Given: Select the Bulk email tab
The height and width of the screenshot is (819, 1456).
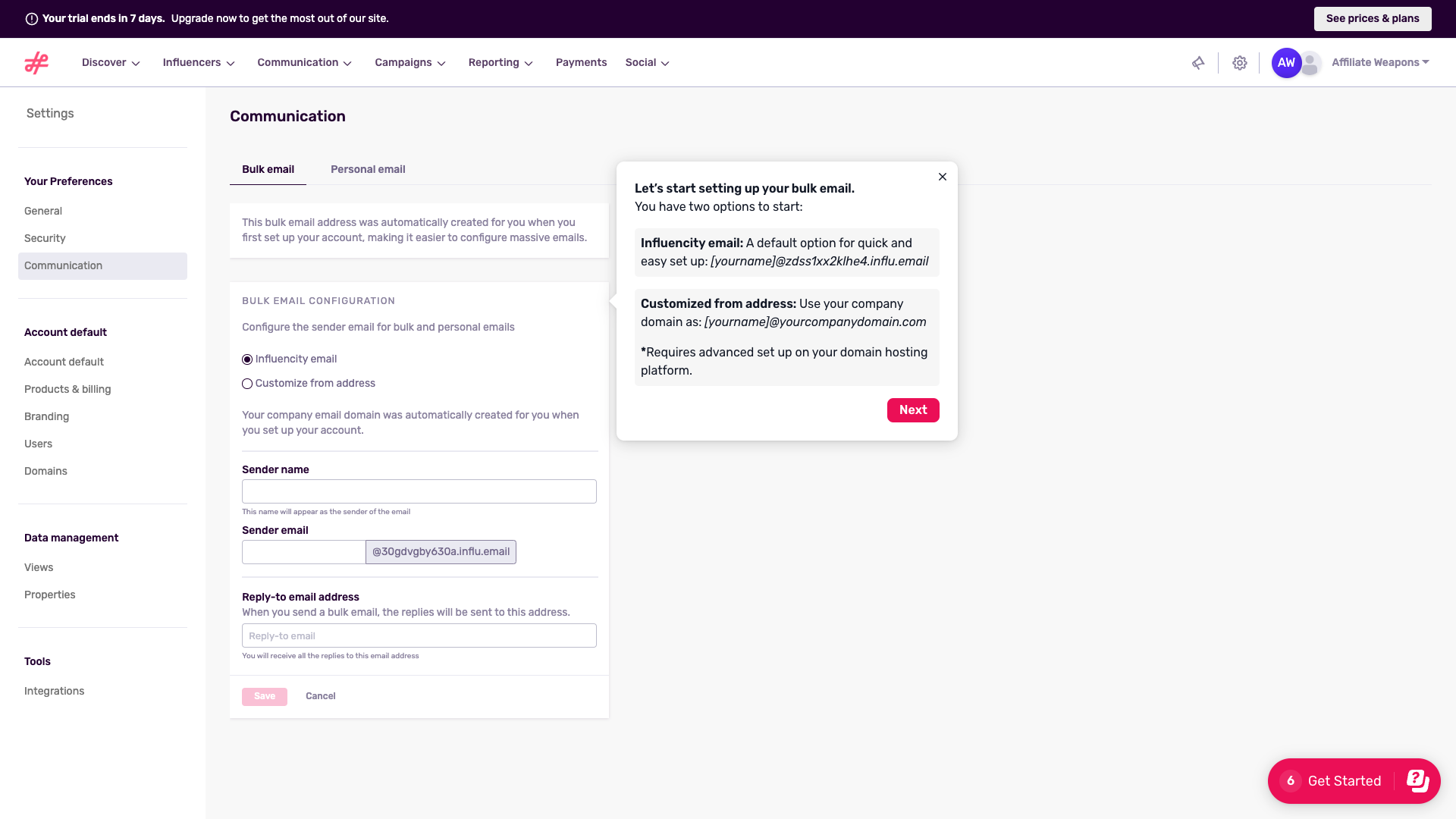Looking at the screenshot, I should pyautogui.click(x=268, y=169).
